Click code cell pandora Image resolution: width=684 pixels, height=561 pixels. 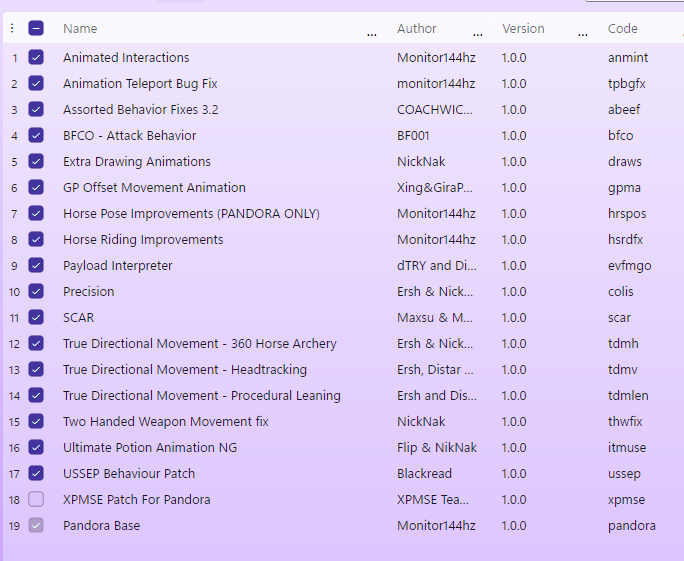(632, 526)
